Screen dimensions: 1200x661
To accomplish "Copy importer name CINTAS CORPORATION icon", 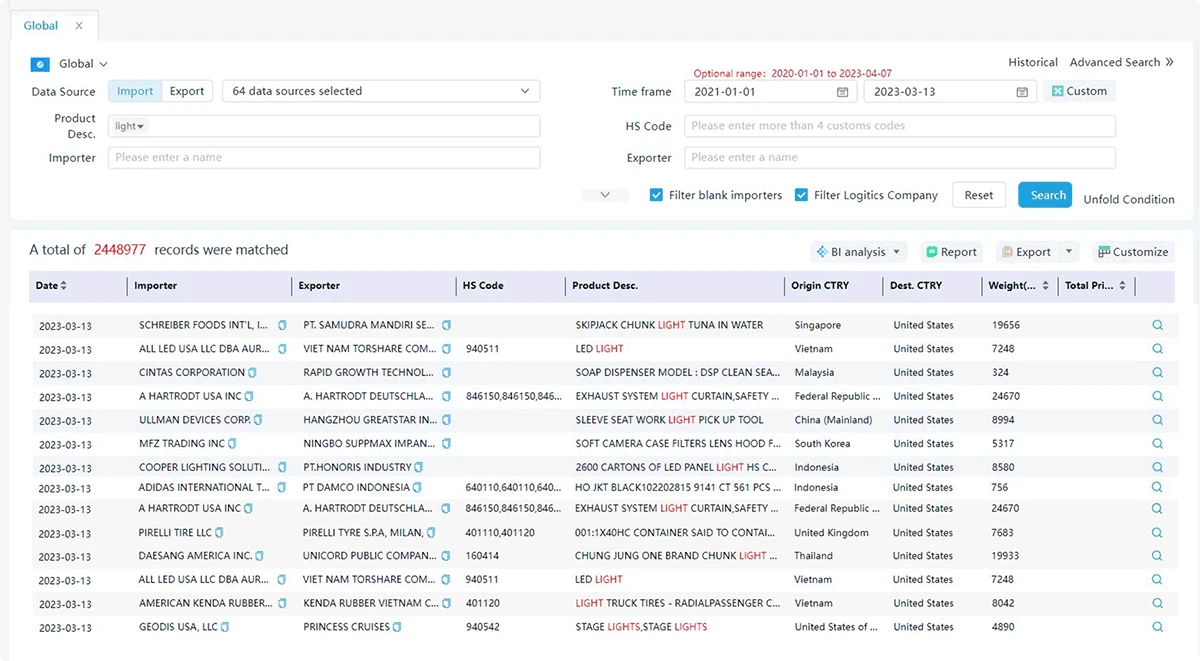I will tap(252, 373).
